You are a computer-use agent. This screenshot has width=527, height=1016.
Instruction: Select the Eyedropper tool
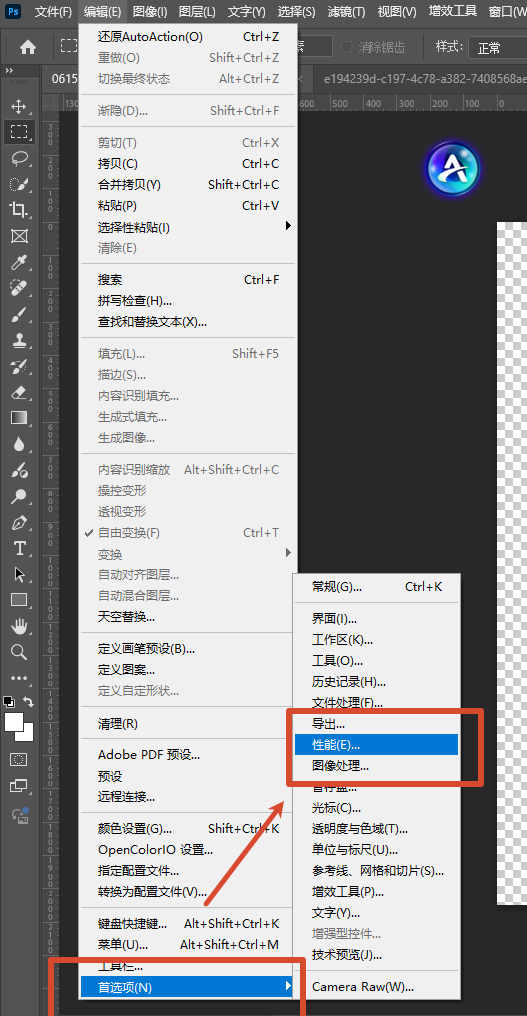pyautogui.click(x=19, y=262)
